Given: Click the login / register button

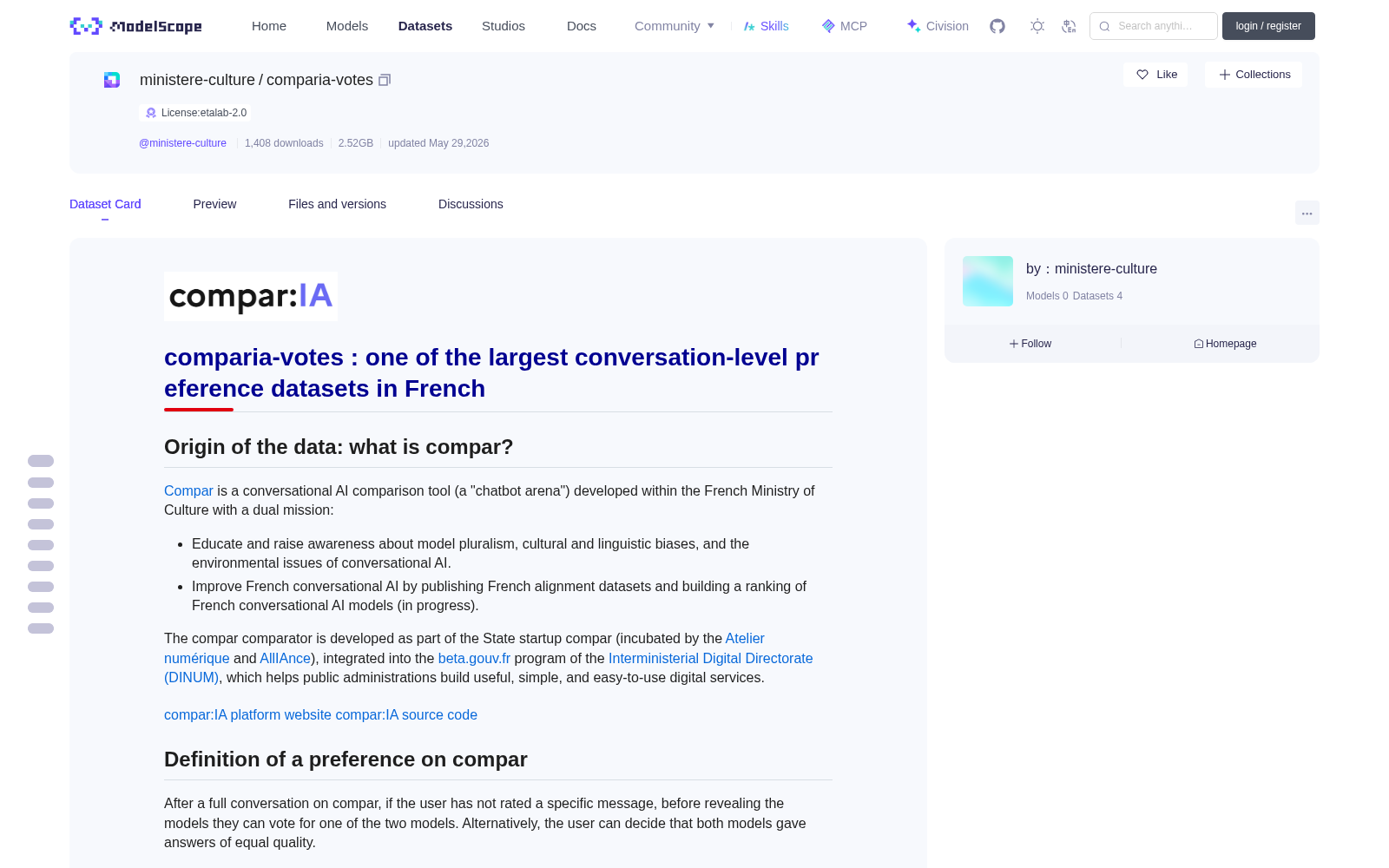Looking at the screenshot, I should pos(1268,26).
